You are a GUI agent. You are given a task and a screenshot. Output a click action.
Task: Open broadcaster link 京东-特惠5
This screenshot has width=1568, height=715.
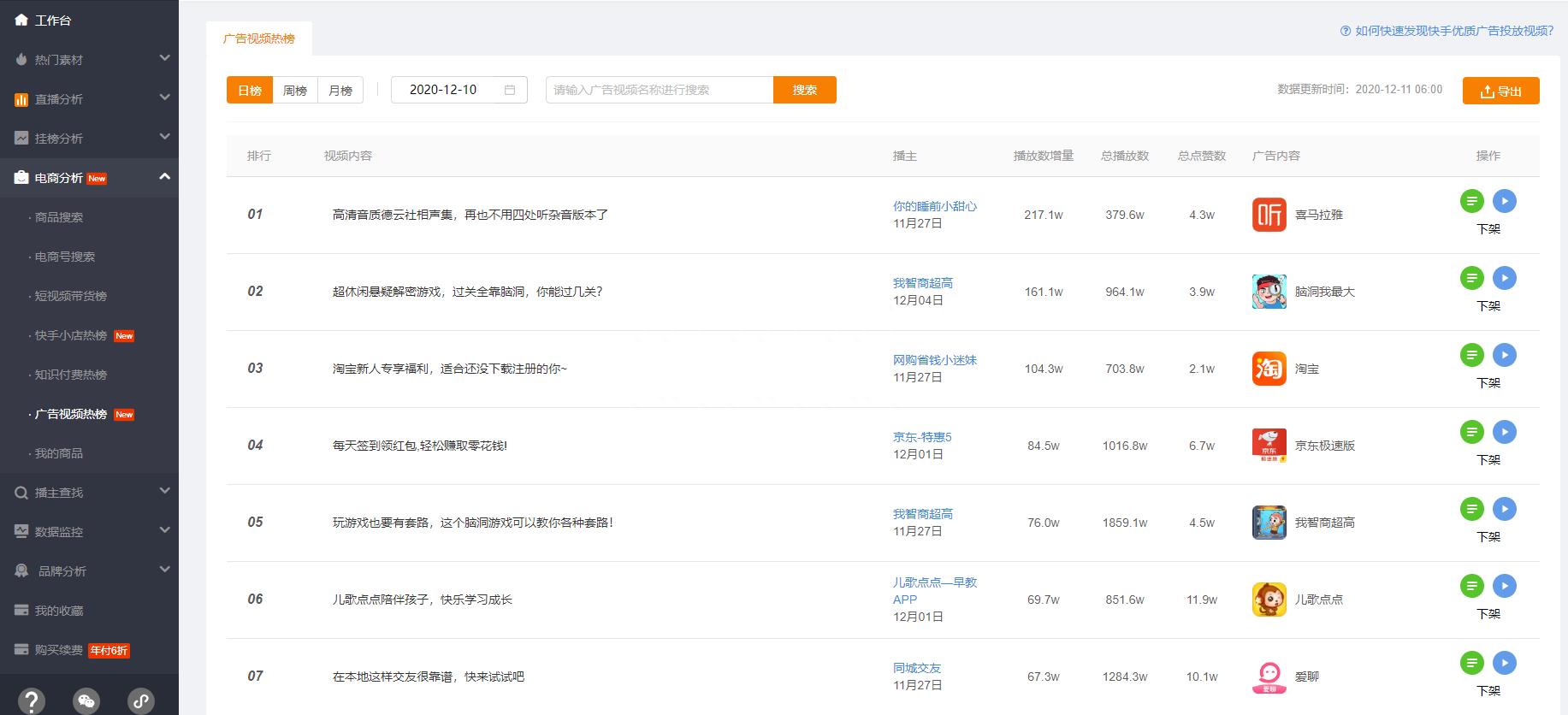922,437
